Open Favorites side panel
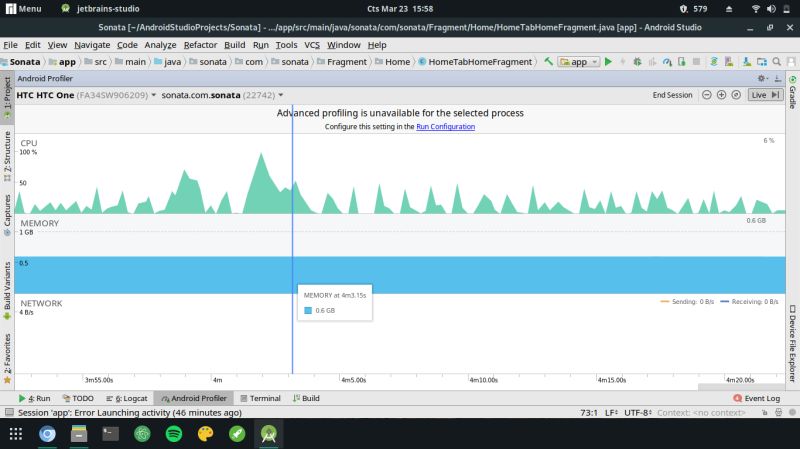 pos(7,358)
